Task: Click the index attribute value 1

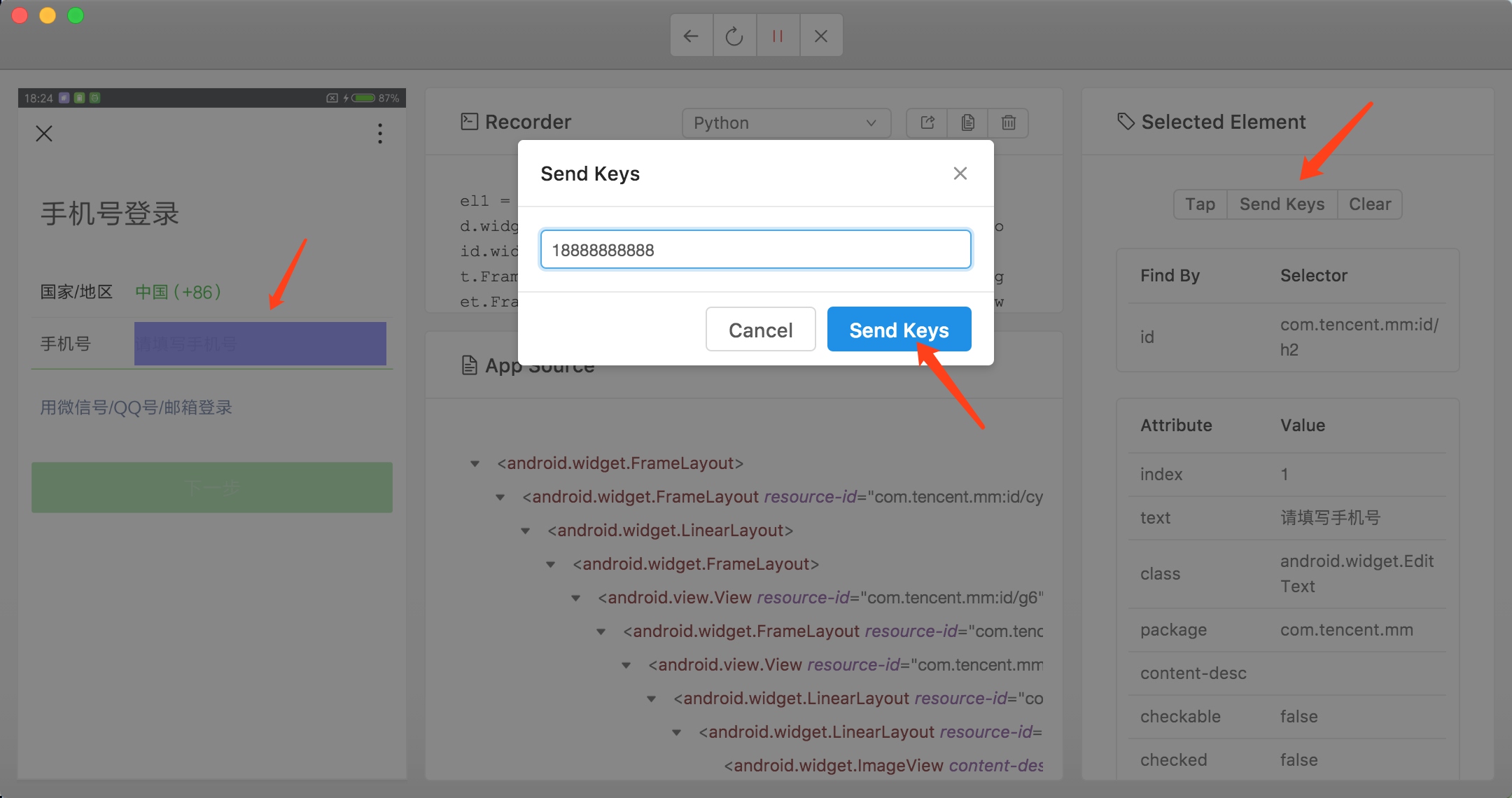Action: [1284, 475]
